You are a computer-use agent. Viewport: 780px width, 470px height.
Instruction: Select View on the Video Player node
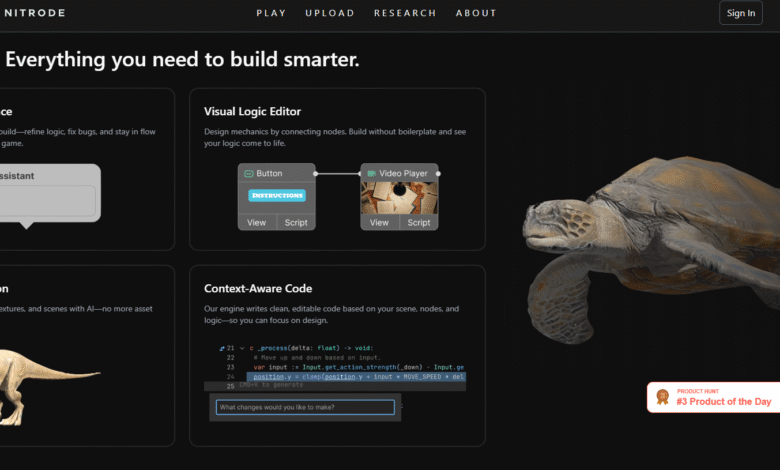(379, 223)
